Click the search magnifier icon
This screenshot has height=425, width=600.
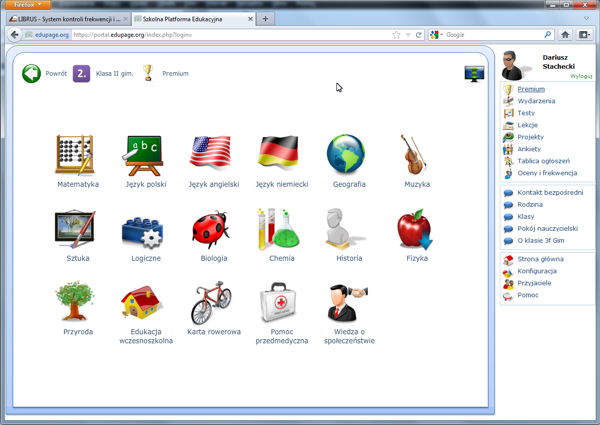(548, 34)
